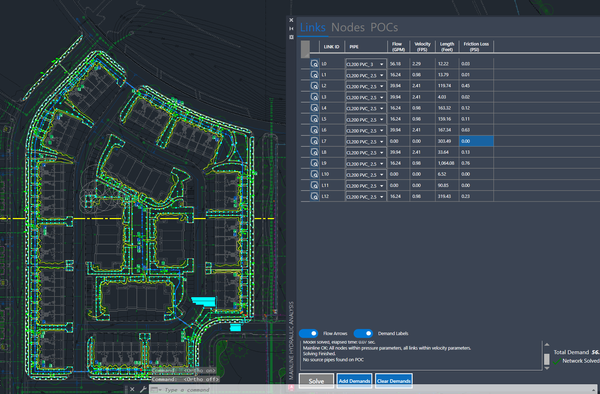600x394 pixels.
Task: Zoom to link L11 using its row icon
Action: 314,186
